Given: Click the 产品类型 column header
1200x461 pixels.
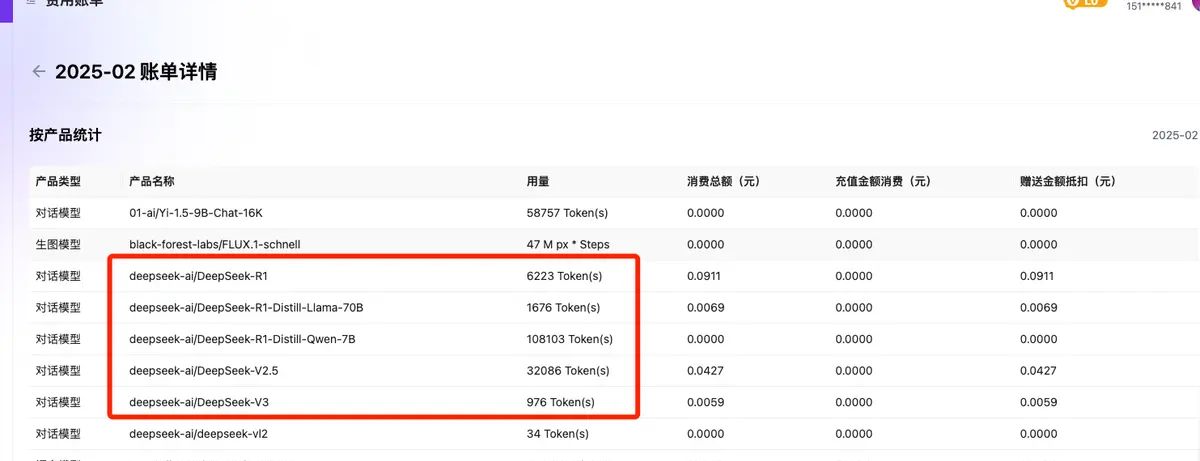Looking at the screenshot, I should 58,181.
